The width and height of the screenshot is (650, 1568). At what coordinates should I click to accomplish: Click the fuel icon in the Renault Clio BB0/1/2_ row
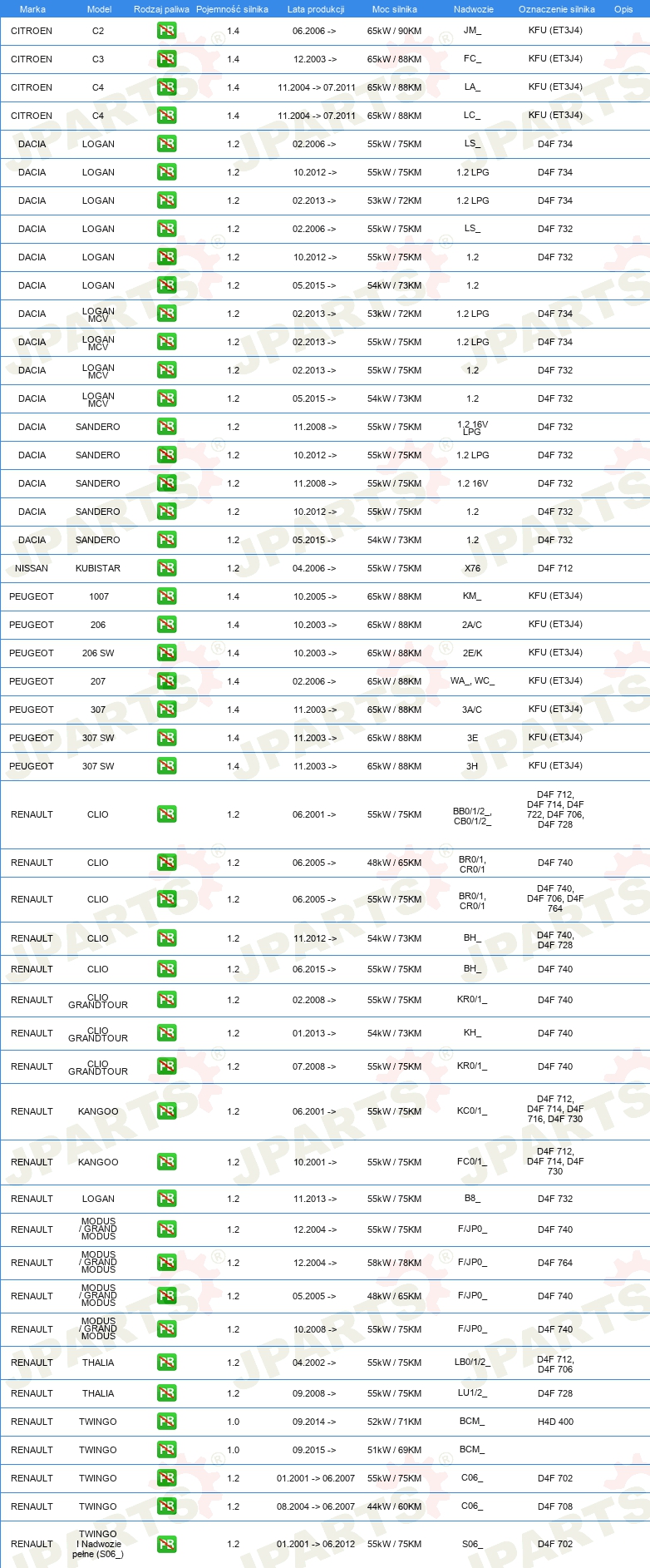click(167, 814)
